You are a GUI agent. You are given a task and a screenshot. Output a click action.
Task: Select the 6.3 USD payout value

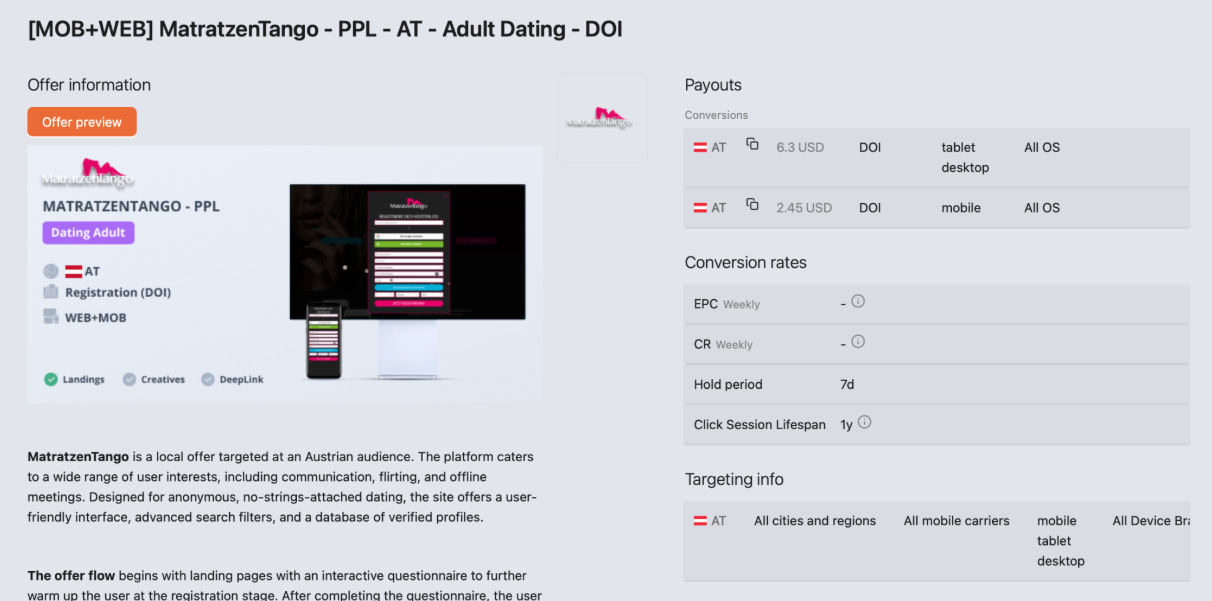point(800,147)
